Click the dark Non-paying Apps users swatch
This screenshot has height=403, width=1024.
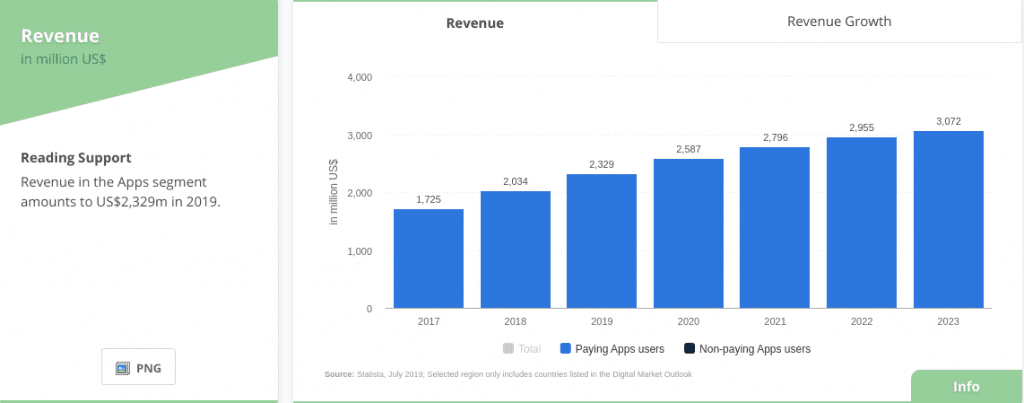(x=689, y=349)
